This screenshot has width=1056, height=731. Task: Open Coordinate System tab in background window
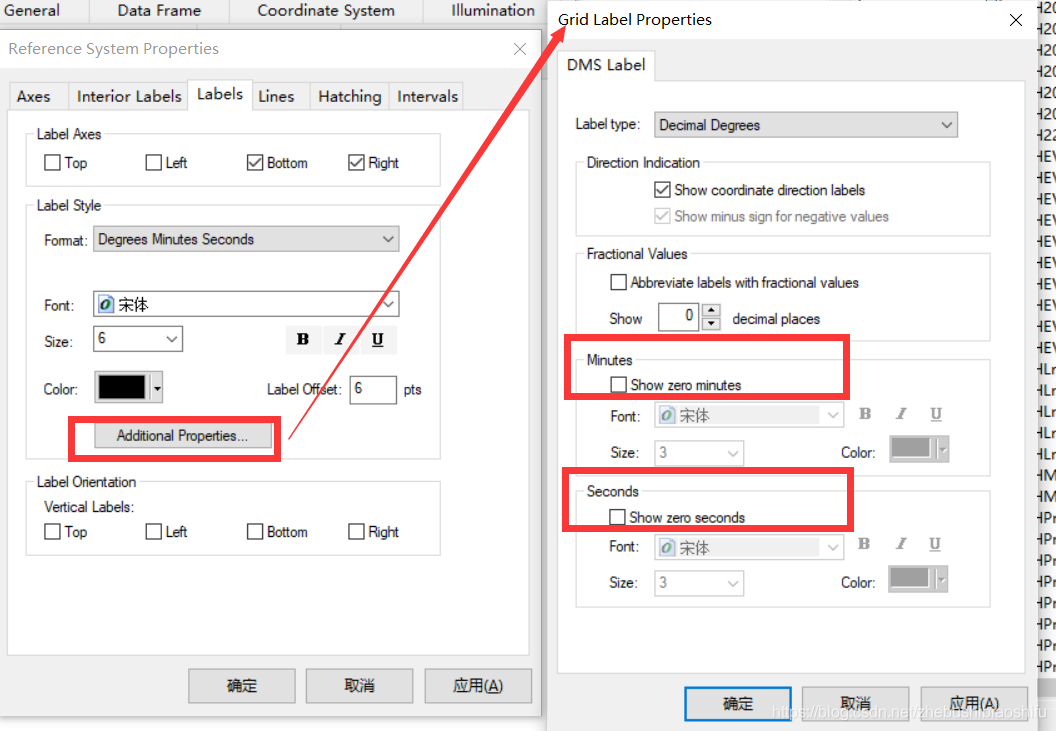(x=326, y=10)
